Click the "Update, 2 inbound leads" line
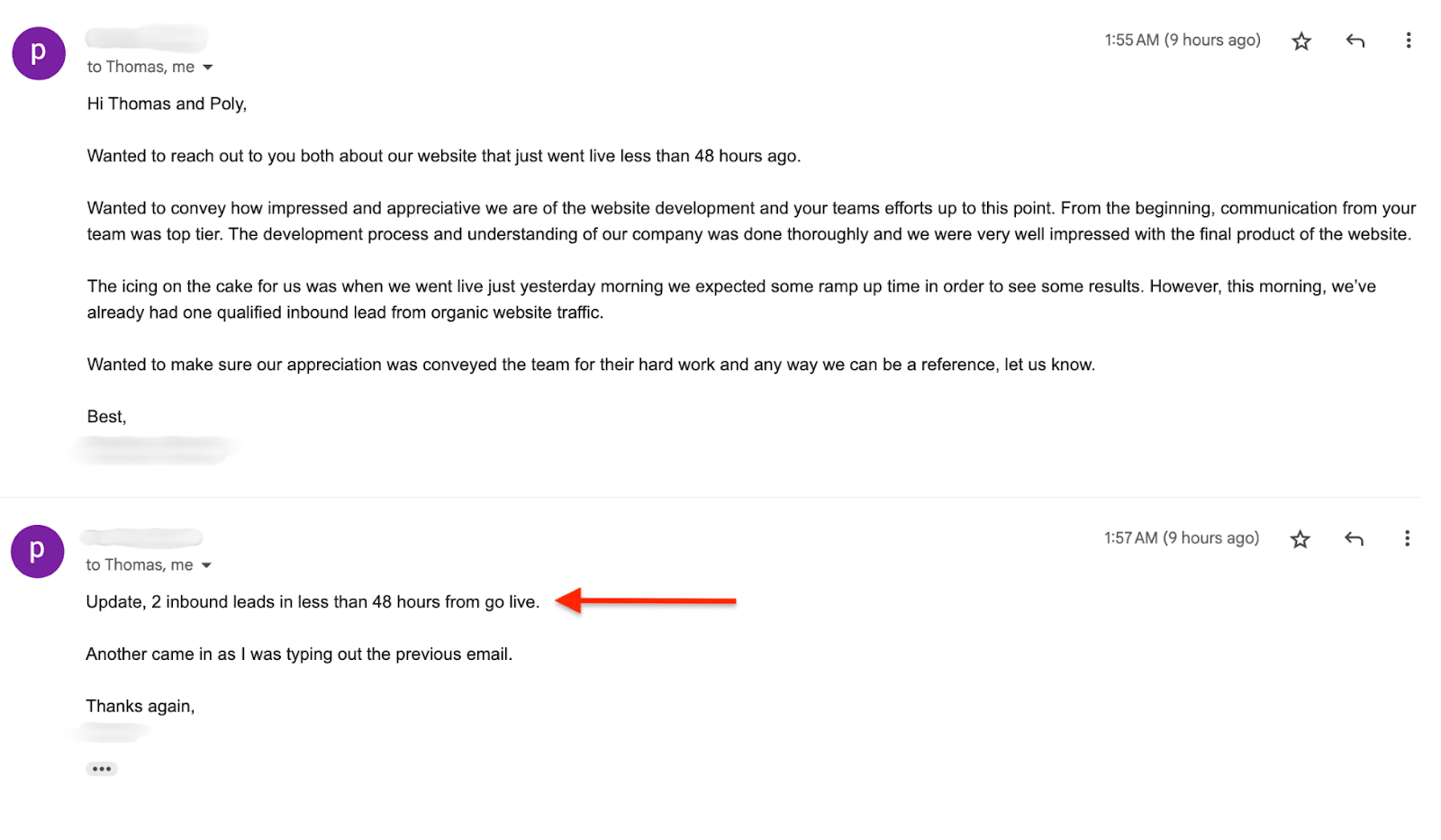Image resolution: width=1441 pixels, height=840 pixels. click(313, 601)
